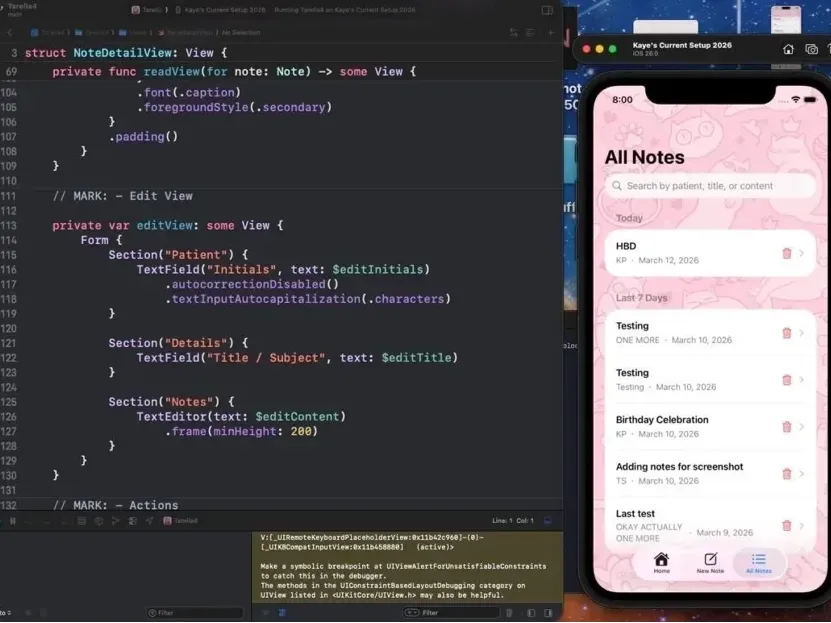Open the Adding notes for screenshot note
This screenshot has height=623, width=831.
coord(710,474)
